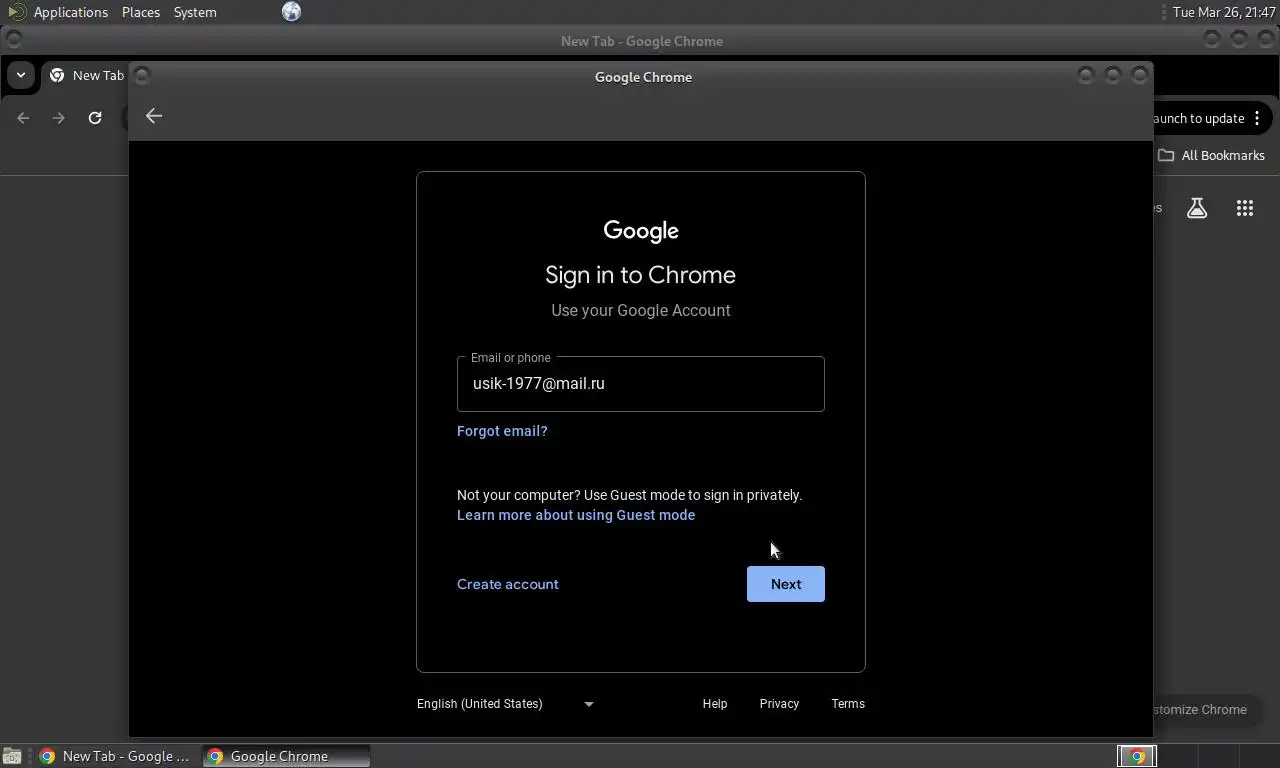Switch to Google Chrome taskbar entry

coord(286,756)
